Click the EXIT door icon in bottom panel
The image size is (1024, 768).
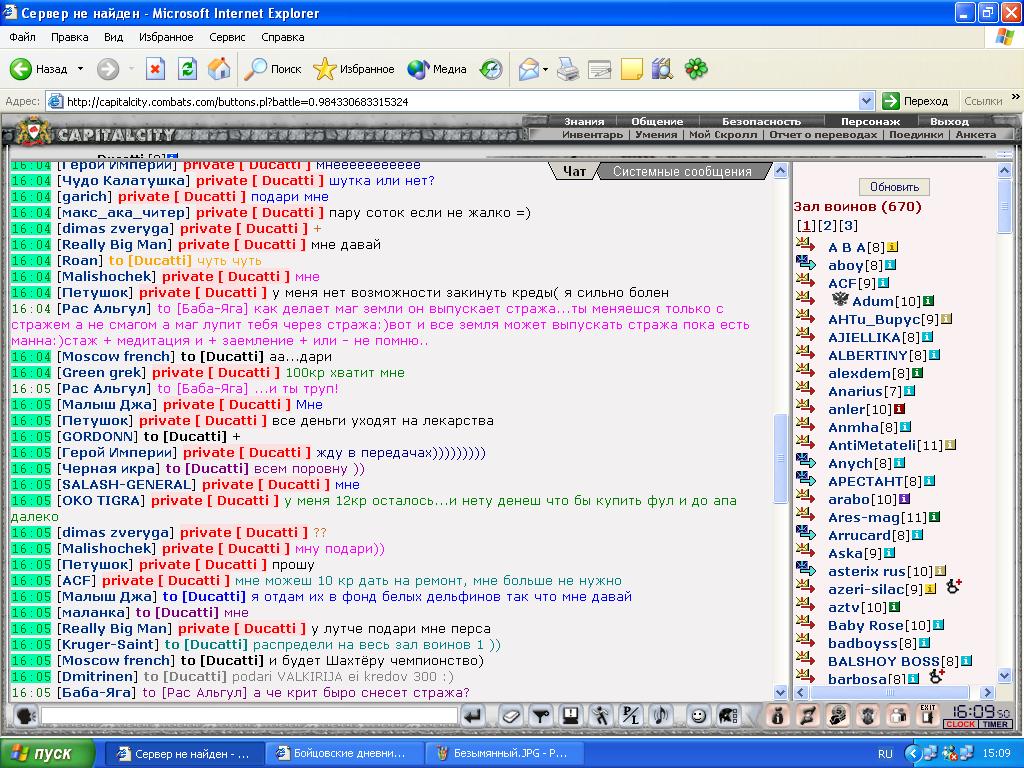[927, 715]
